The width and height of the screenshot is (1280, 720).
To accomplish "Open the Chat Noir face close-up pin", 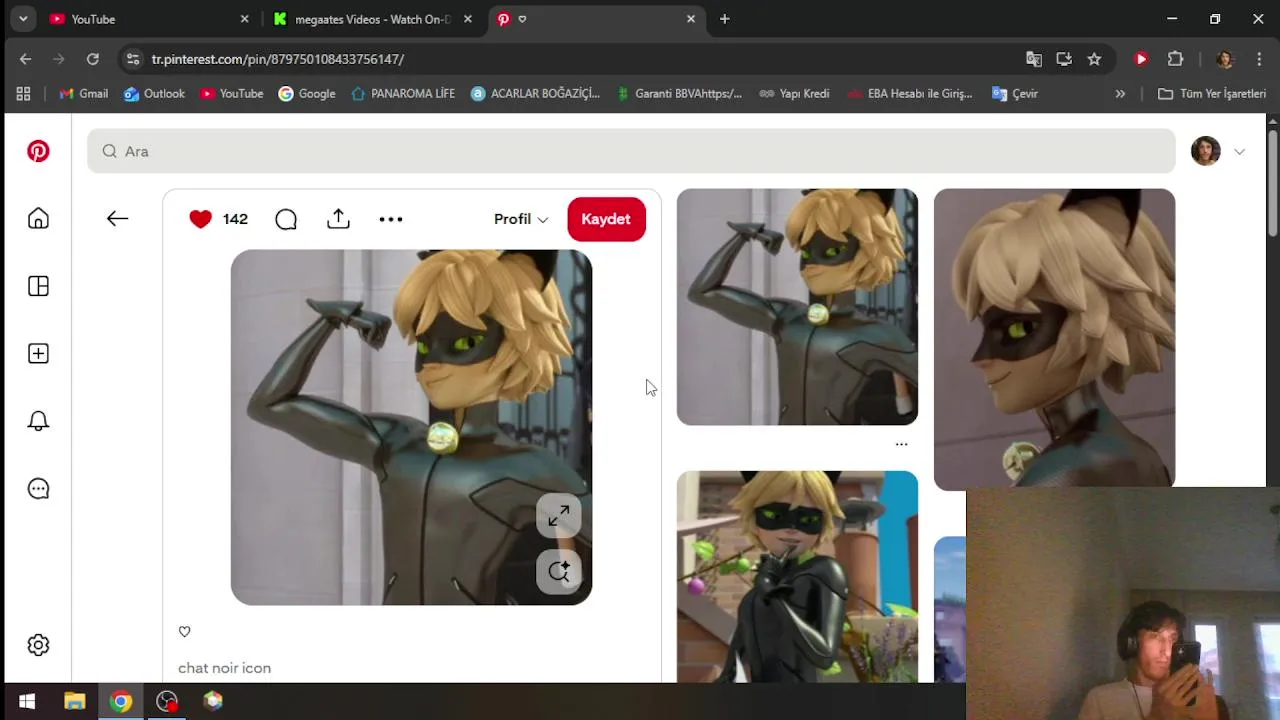I will coord(1054,338).
